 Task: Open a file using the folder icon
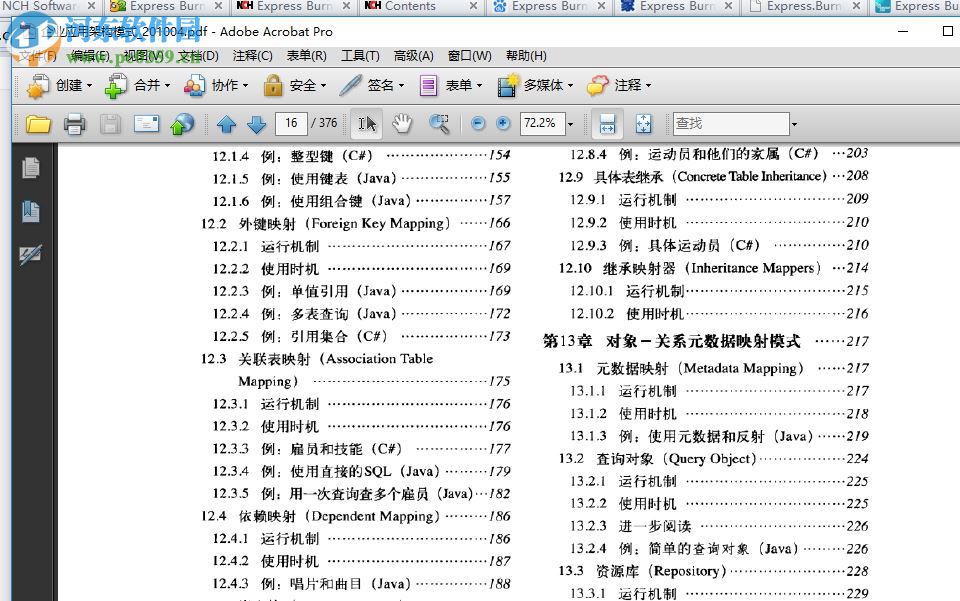(x=39, y=123)
